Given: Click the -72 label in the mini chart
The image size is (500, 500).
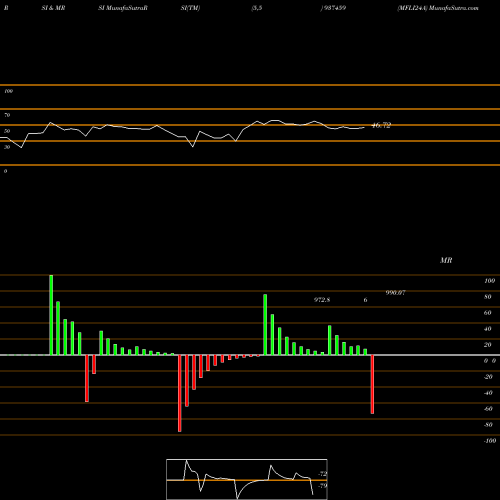Looking at the screenshot, I should (322, 474).
